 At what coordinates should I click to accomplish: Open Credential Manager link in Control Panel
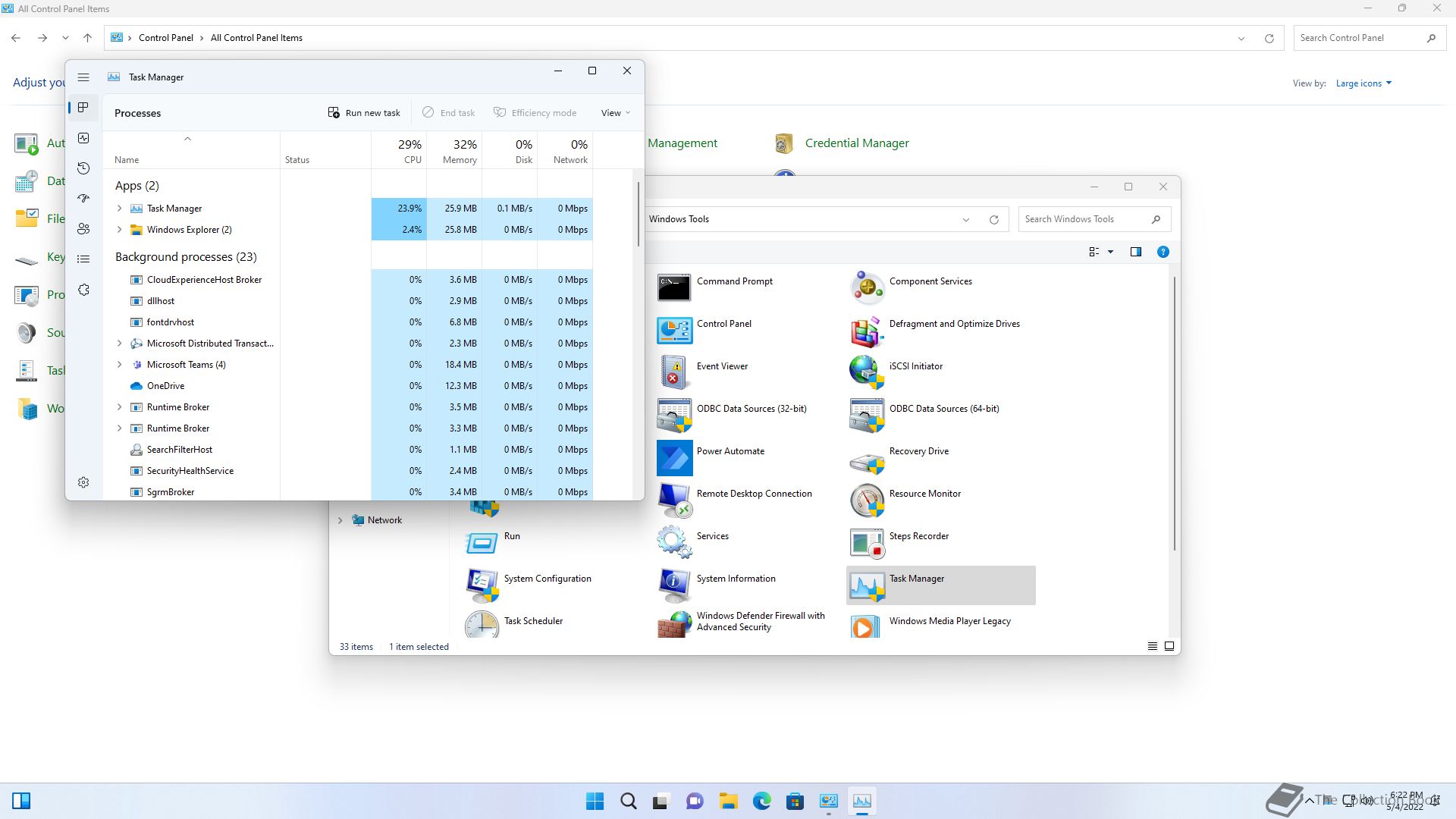click(857, 143)
